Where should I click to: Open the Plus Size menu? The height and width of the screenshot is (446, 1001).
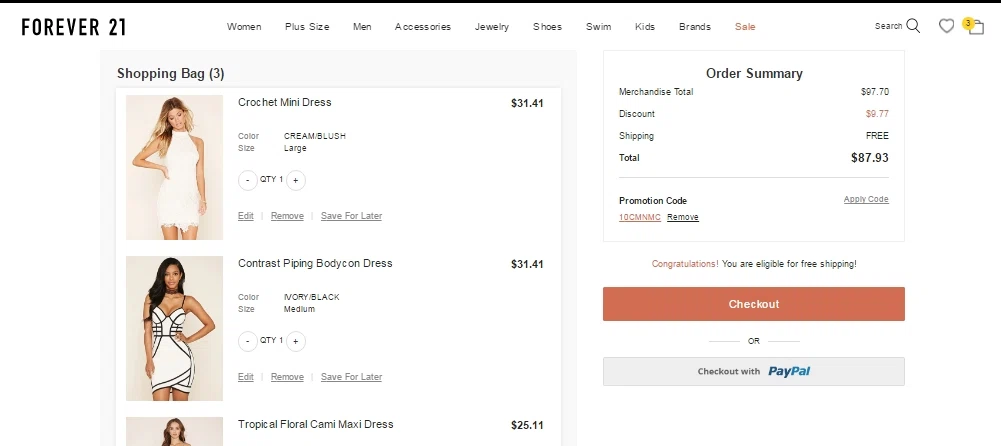point(307,27)
